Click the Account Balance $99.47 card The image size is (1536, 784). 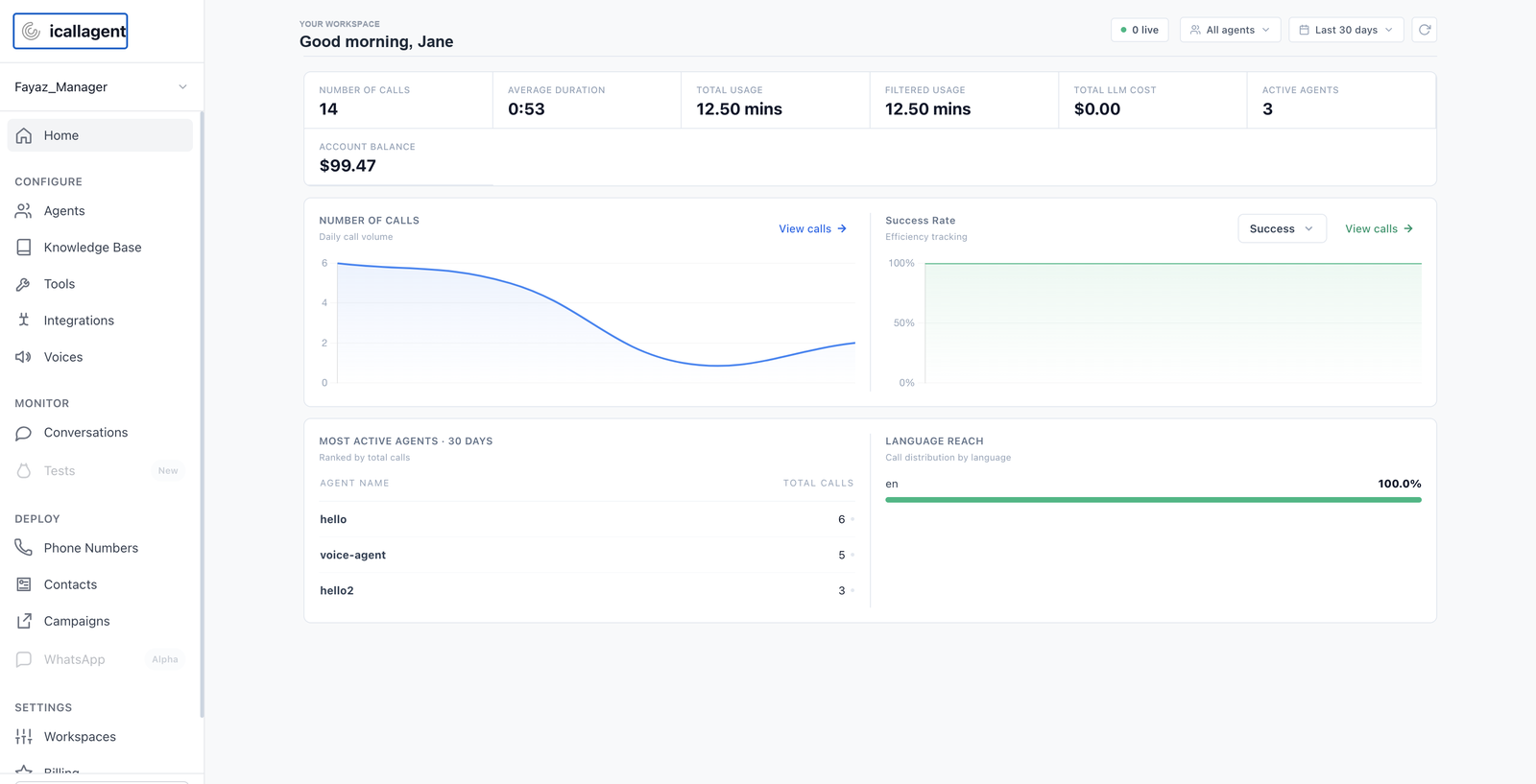coord(398,156)
